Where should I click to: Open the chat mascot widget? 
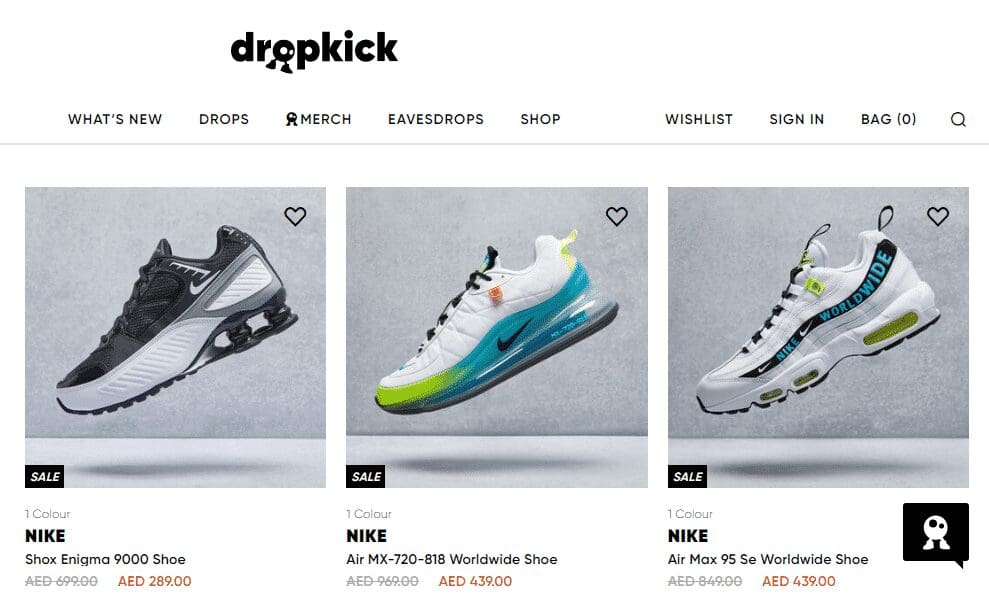click(936, 534)
